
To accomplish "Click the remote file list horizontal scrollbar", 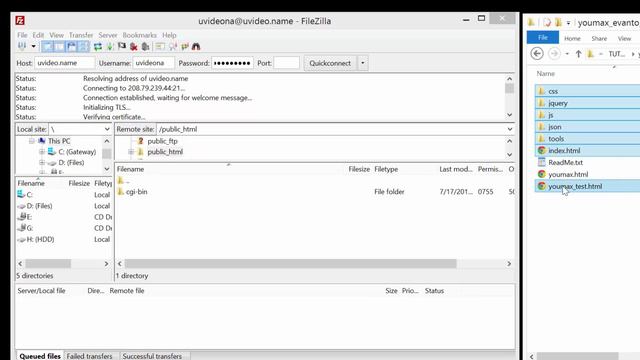I will (290, 264).
